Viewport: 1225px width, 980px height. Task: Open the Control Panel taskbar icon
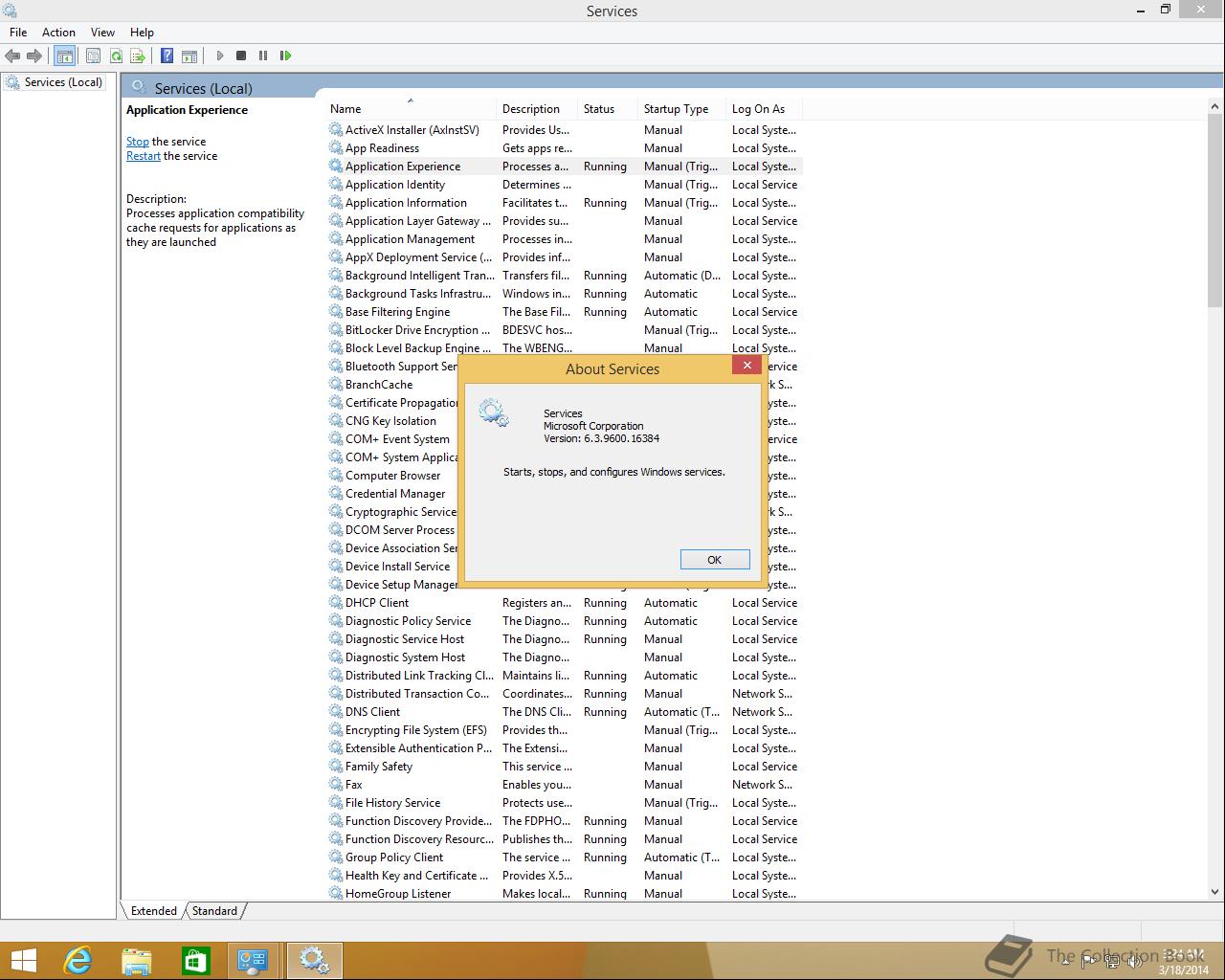(x=253, y=961)
